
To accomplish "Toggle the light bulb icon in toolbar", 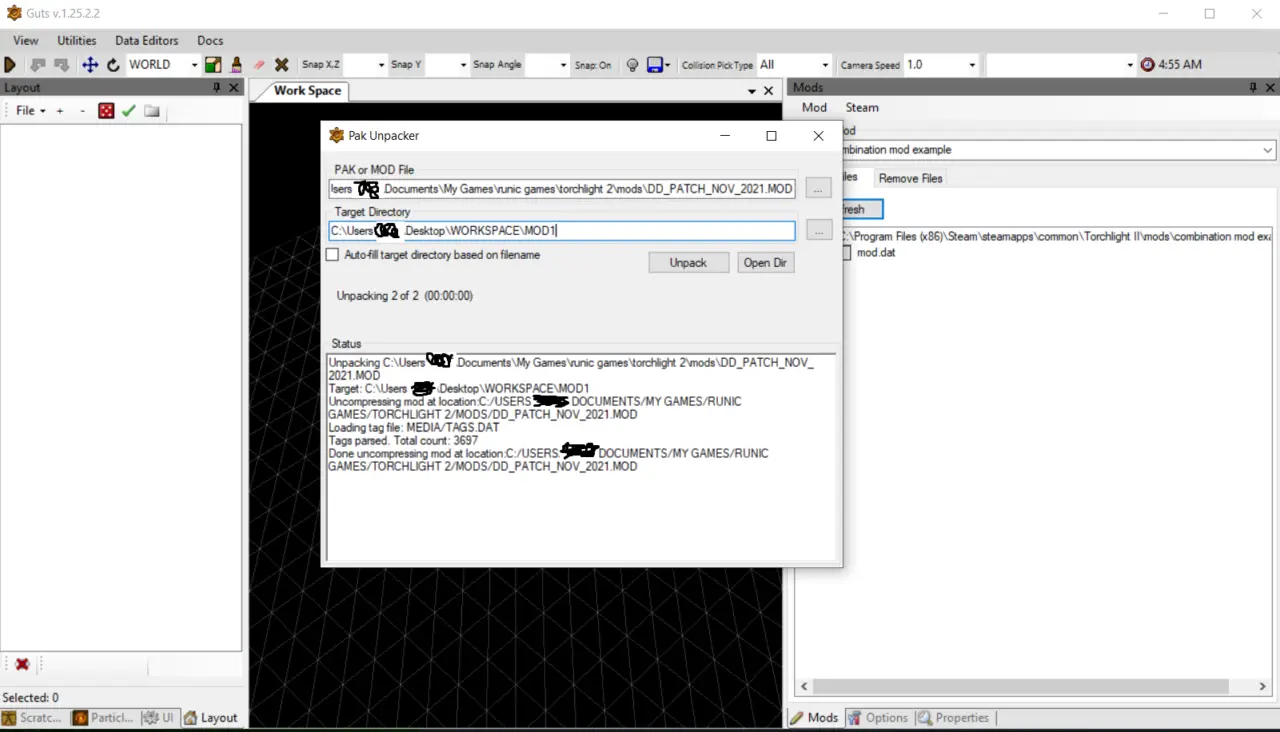I will 632,64.
